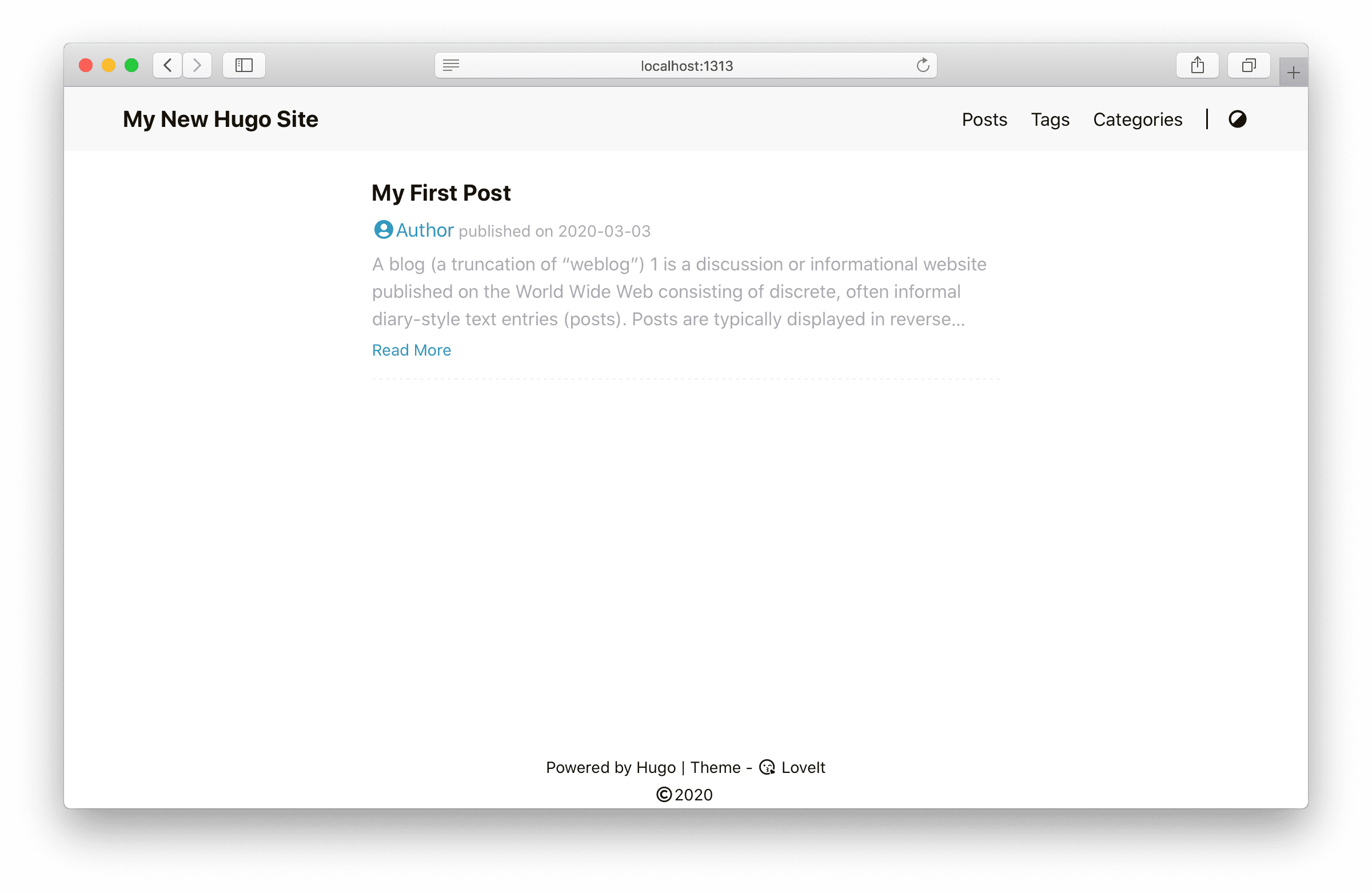
Task: Select the Categories navigation menu item
Action: 1138,119
